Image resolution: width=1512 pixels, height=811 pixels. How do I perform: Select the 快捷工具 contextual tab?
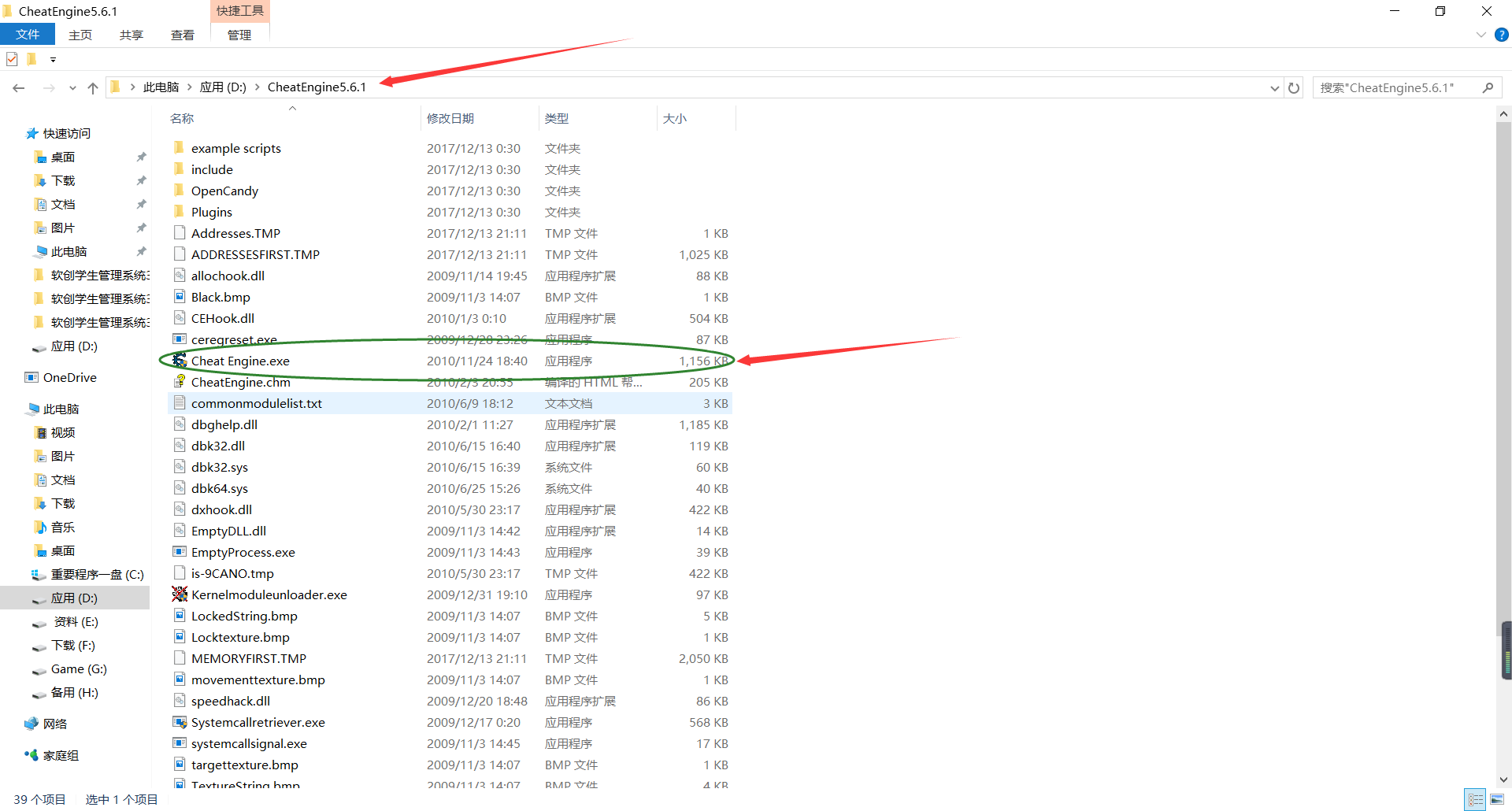point(240,11)
